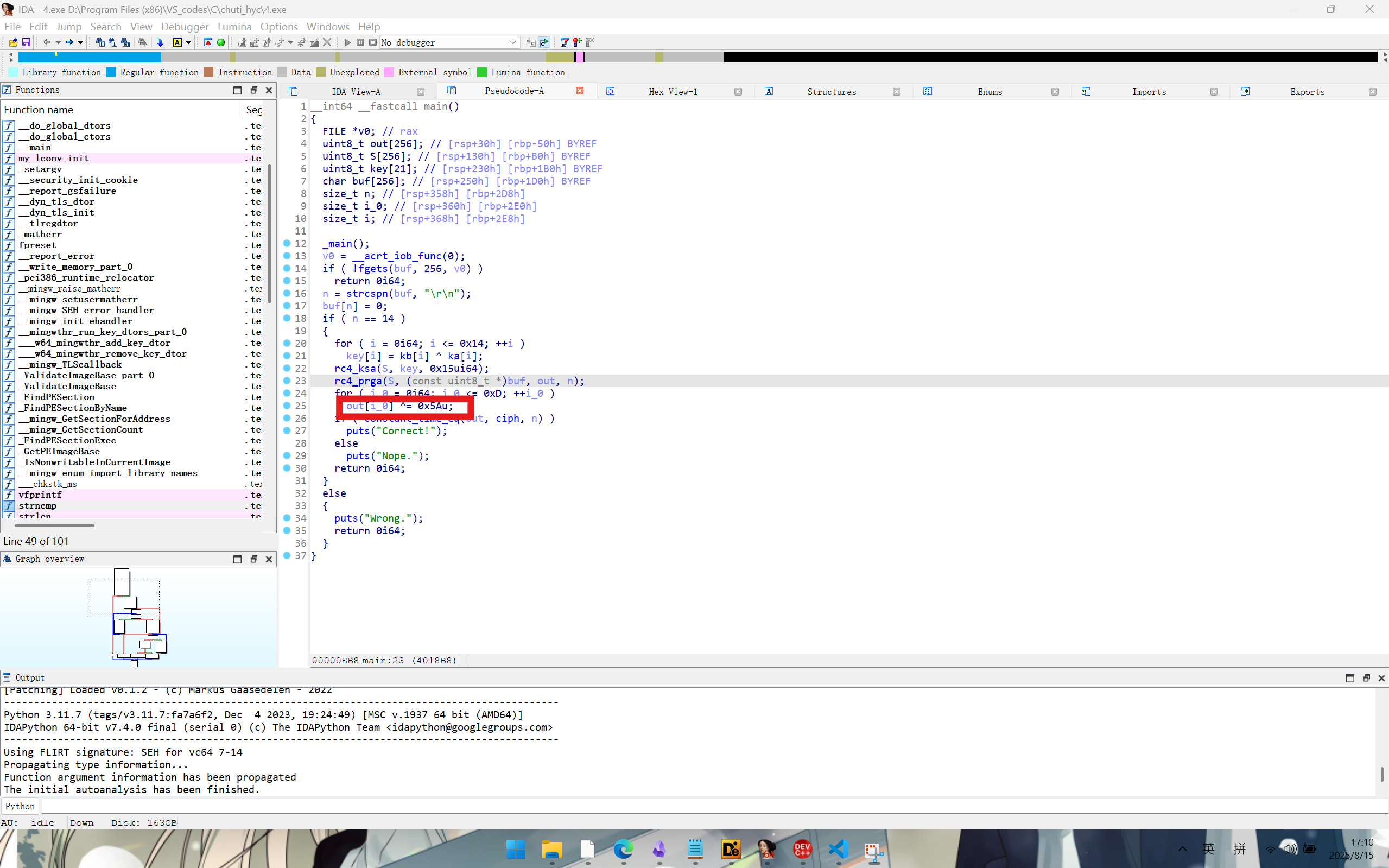The width and height of the screenshot is (1389, 868).
Task: Maximize the Functions panel
Action: 238,90
